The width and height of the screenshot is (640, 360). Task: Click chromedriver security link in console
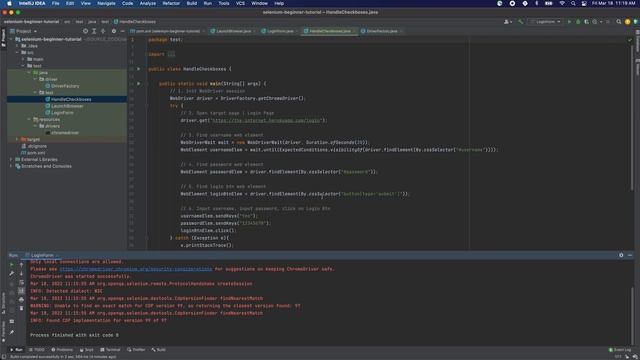(x=136, y=269)
